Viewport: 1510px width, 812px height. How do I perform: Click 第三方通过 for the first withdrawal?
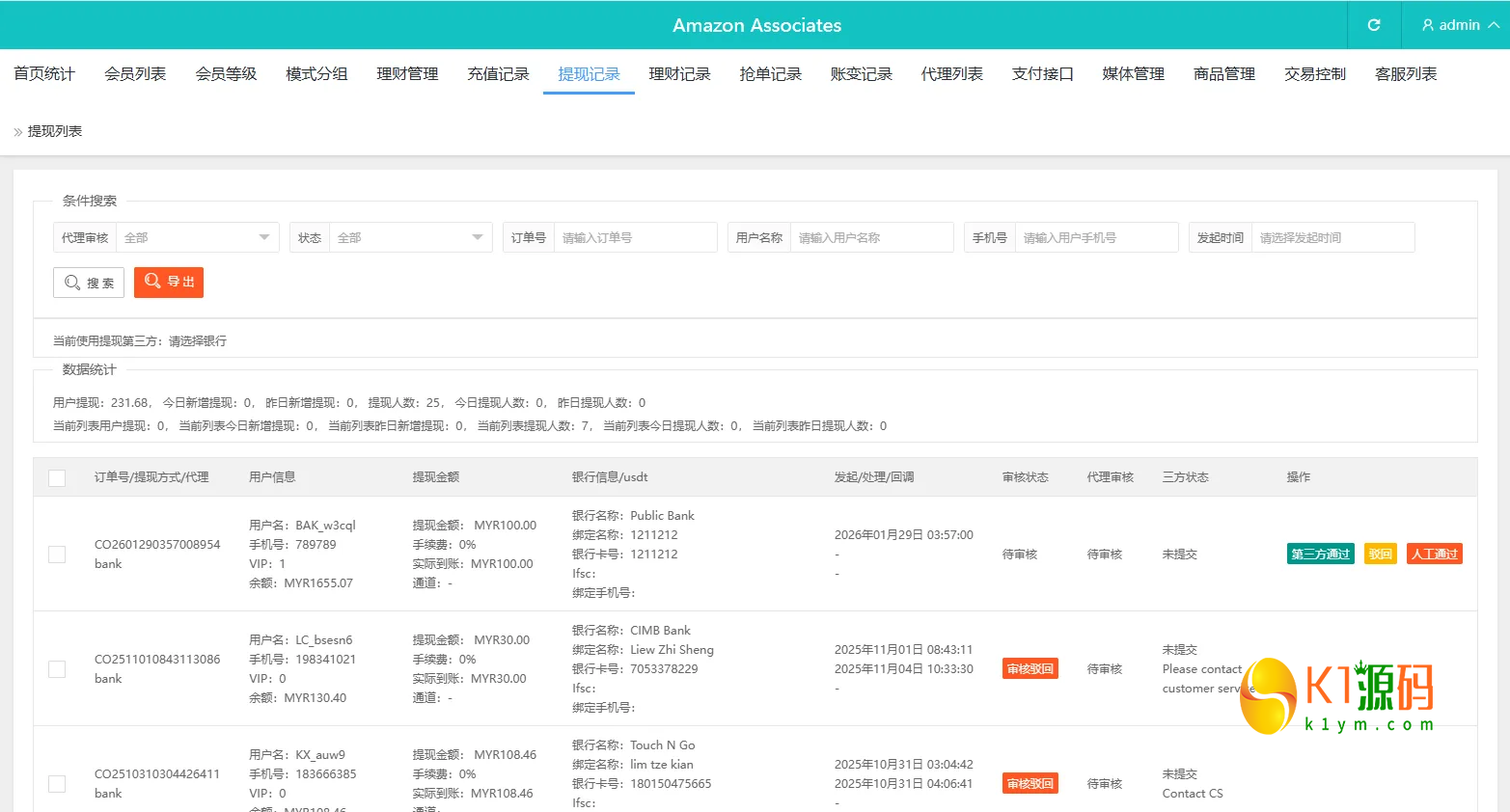coord(1320,554)
